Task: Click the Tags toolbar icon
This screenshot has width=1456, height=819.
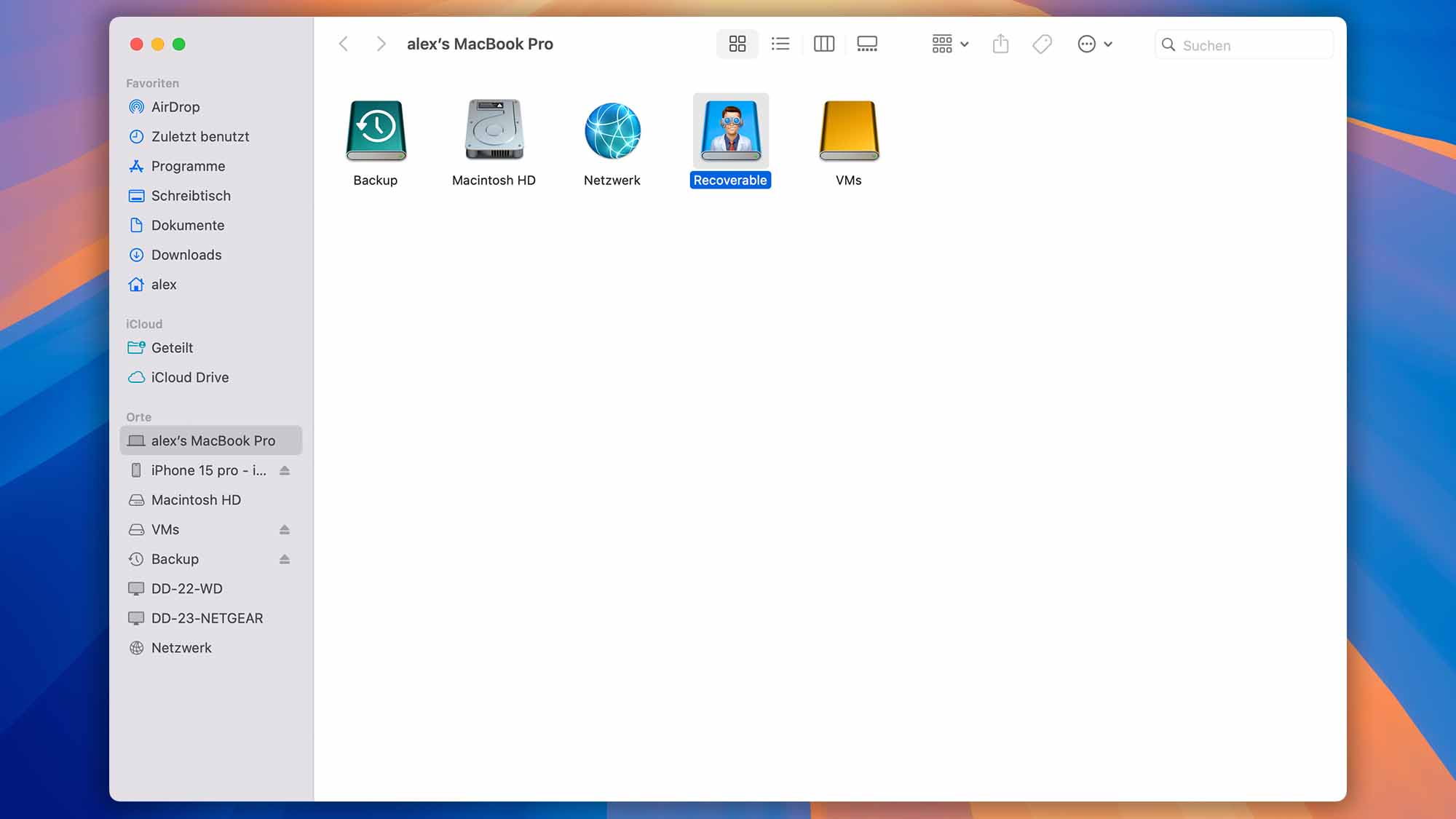Action: [1042, 44]
